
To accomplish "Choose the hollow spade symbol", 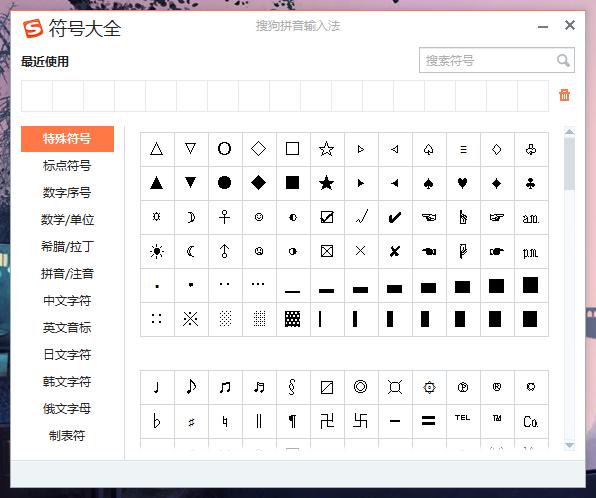I will click(x=428, y=149).
